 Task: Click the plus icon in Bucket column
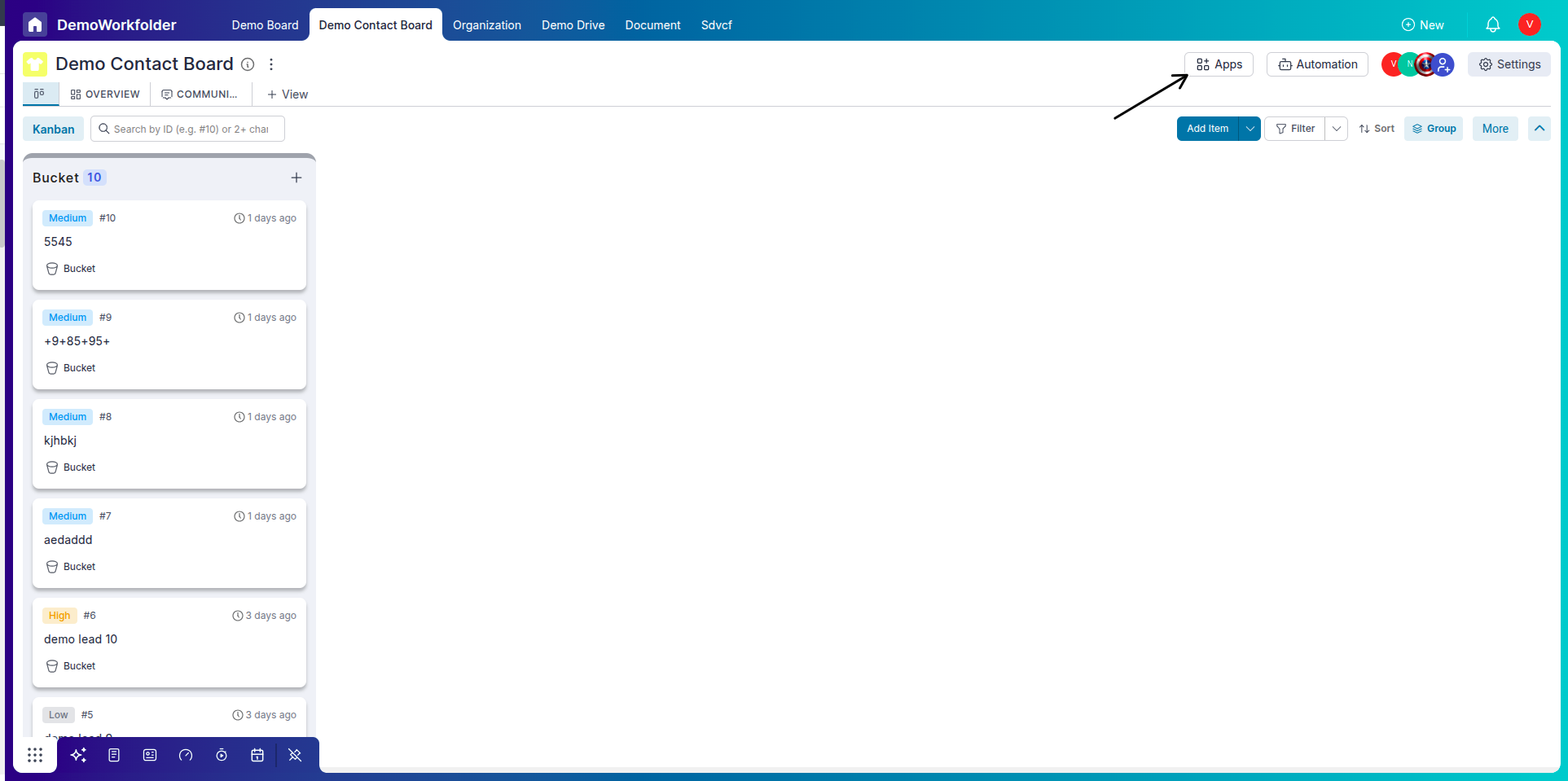(x=296, y=178)
